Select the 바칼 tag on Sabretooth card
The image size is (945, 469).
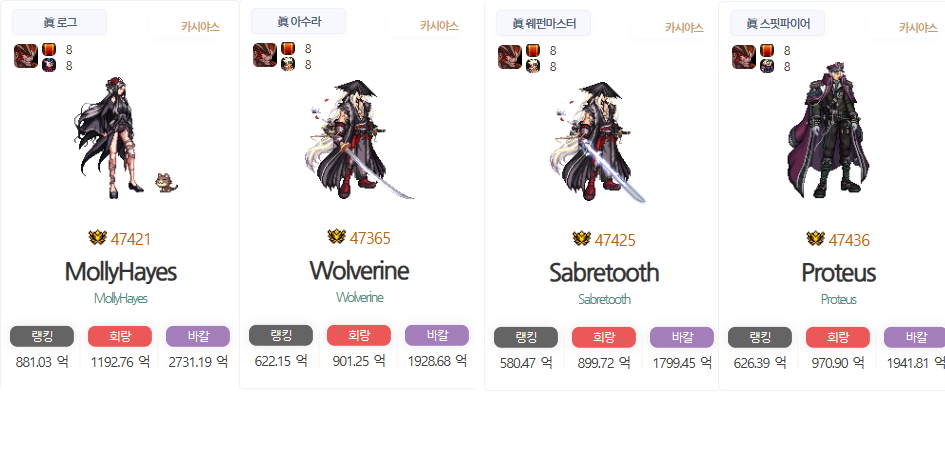tap(682, 338)
